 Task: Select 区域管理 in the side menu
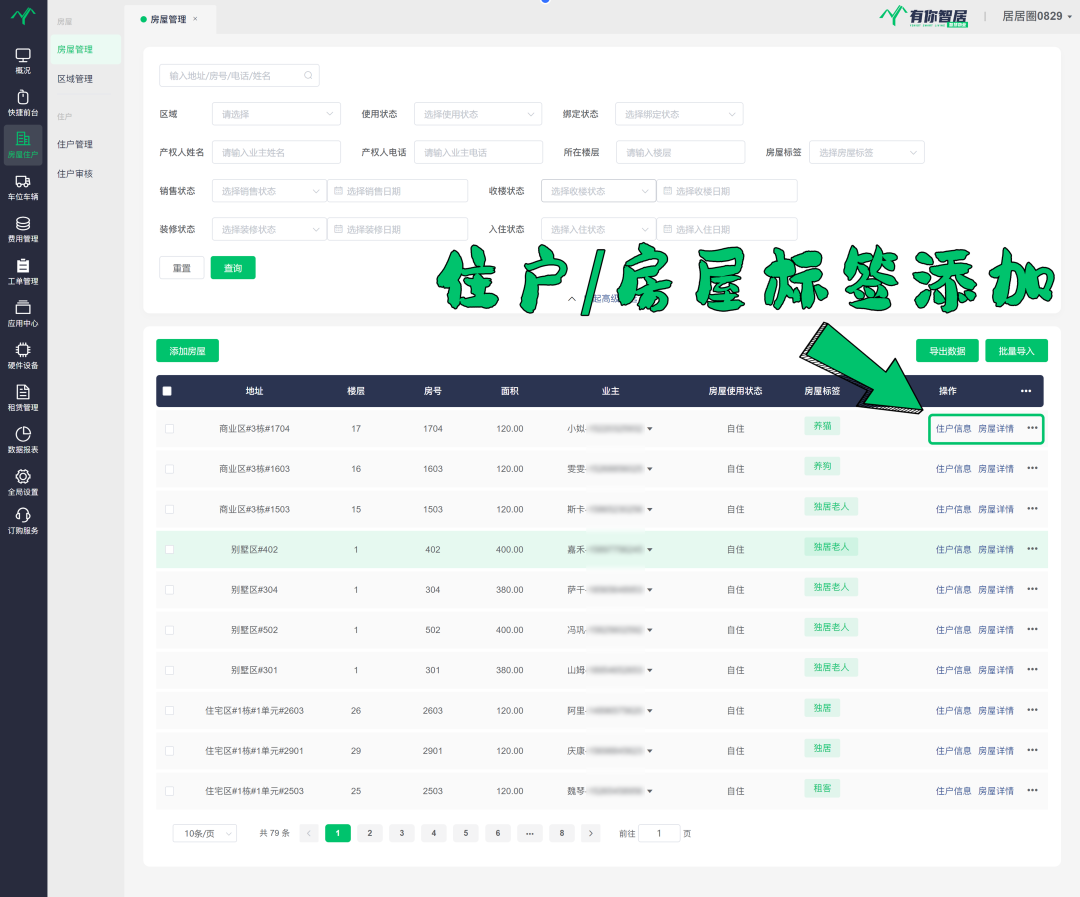pyautogui.click(x=75, y=79)
